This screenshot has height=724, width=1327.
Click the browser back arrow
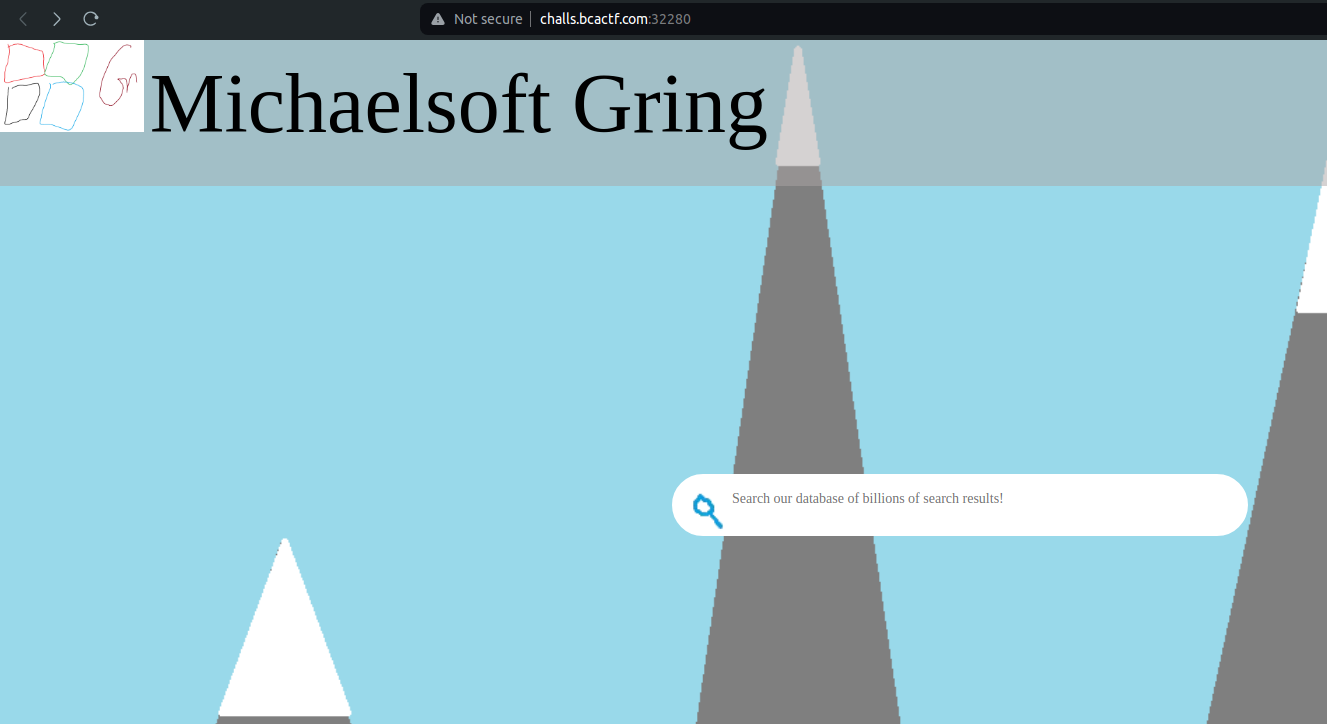point(23,19)
